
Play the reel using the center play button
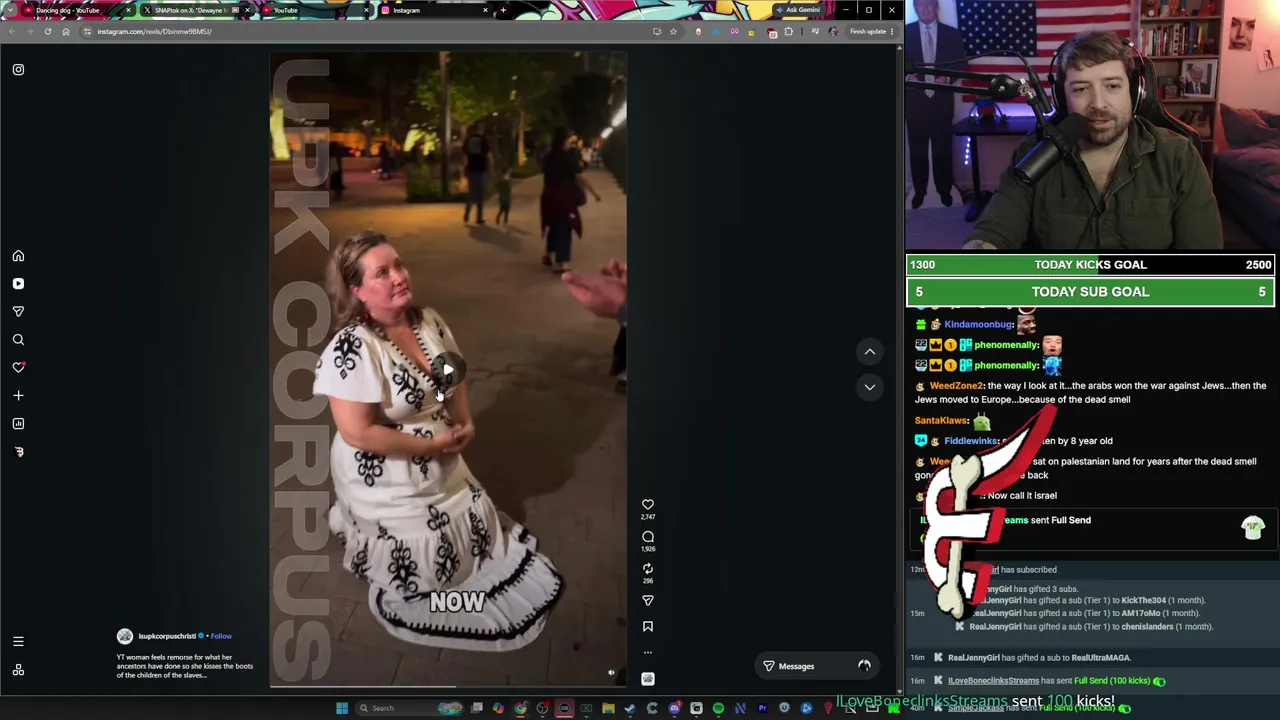(x=448, y=371)
